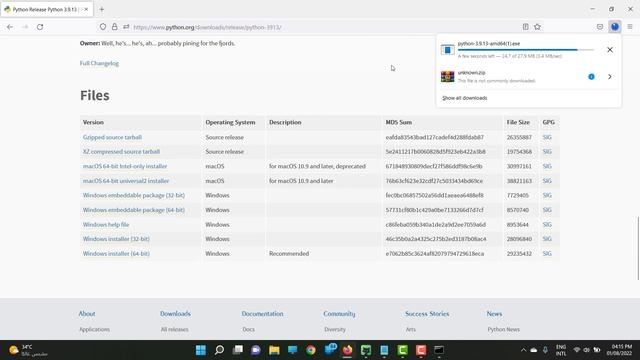Open the Firefox application menu

coord(630,27)
